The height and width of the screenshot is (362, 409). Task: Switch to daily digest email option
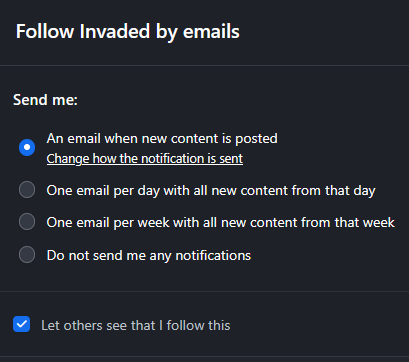(27, 190)
